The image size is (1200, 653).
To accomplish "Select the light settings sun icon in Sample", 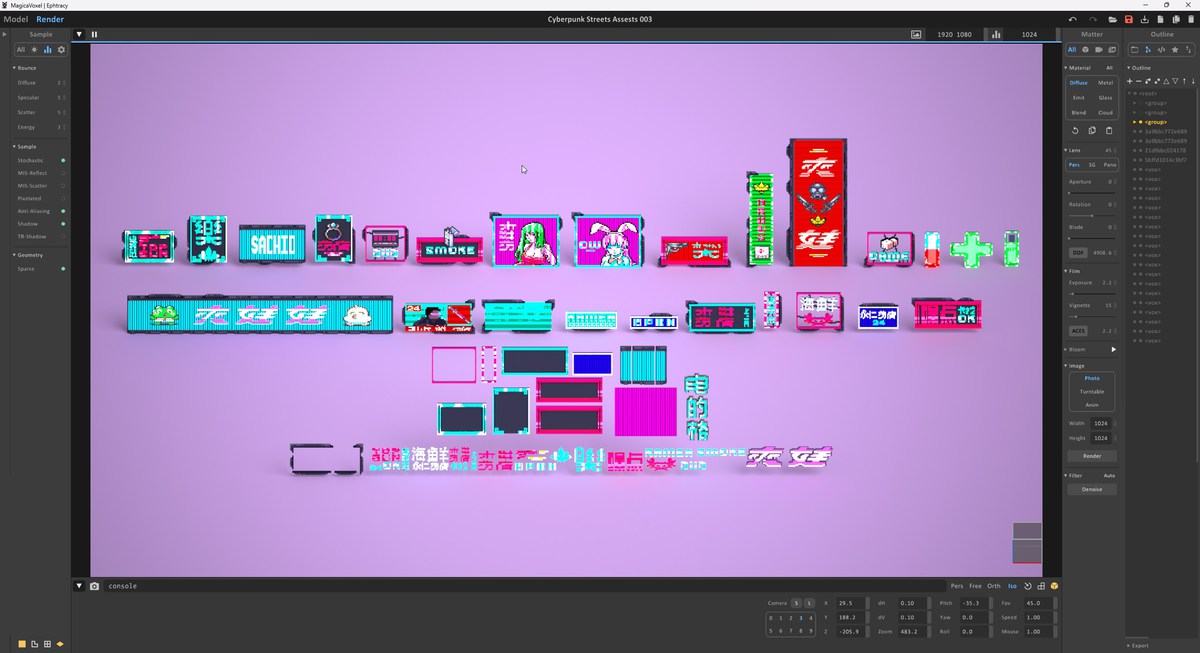I will pos(34,49).
